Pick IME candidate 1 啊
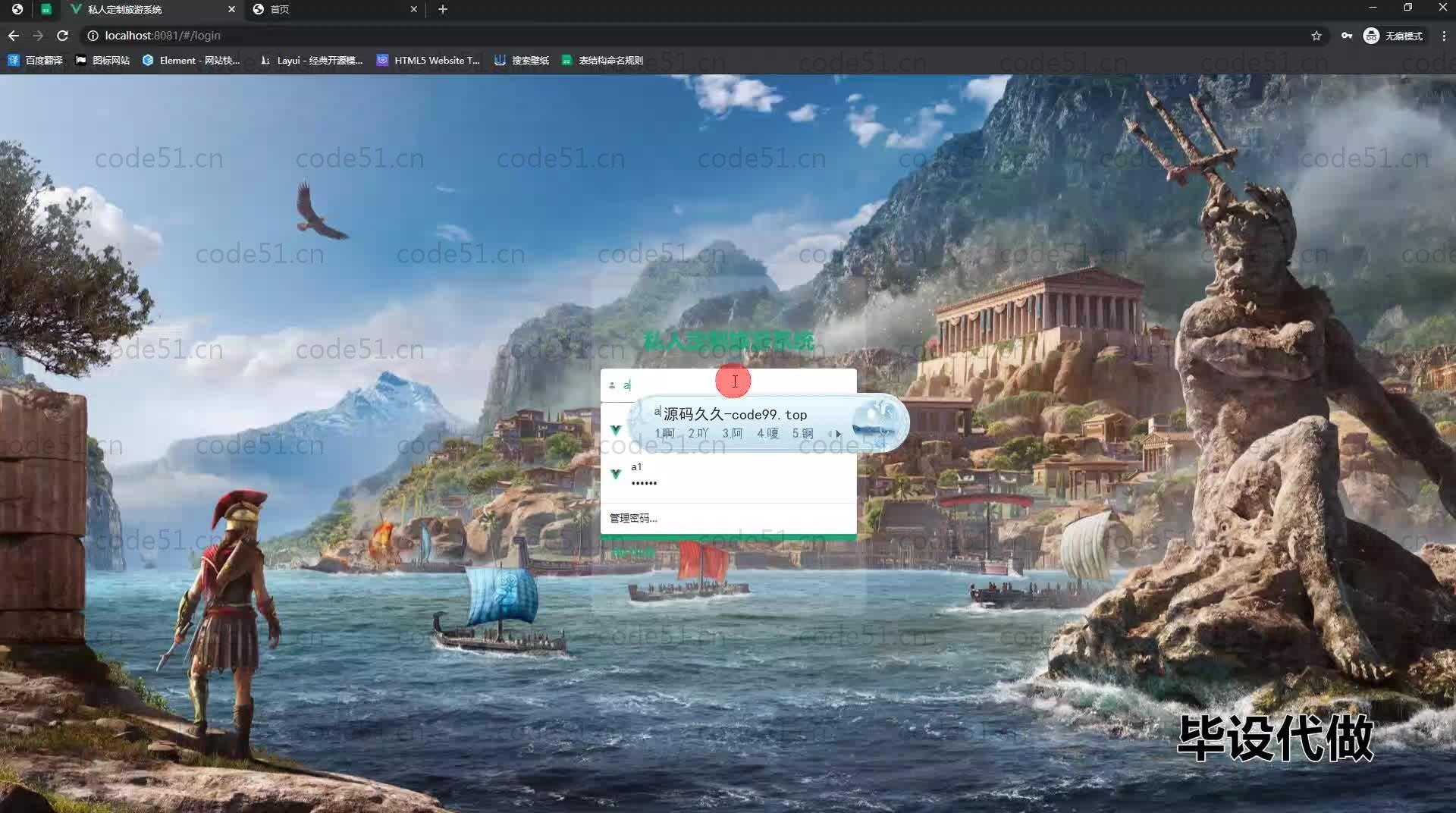Viewport: 1456px width, 813px height. pyautogui.click(x=664, y=433)
